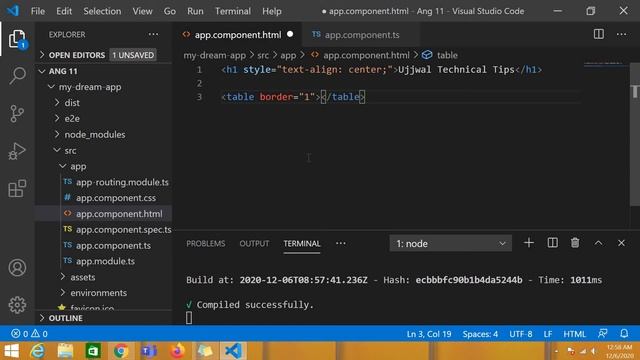Show more panel tabs ellipsis

click(340, 243)
